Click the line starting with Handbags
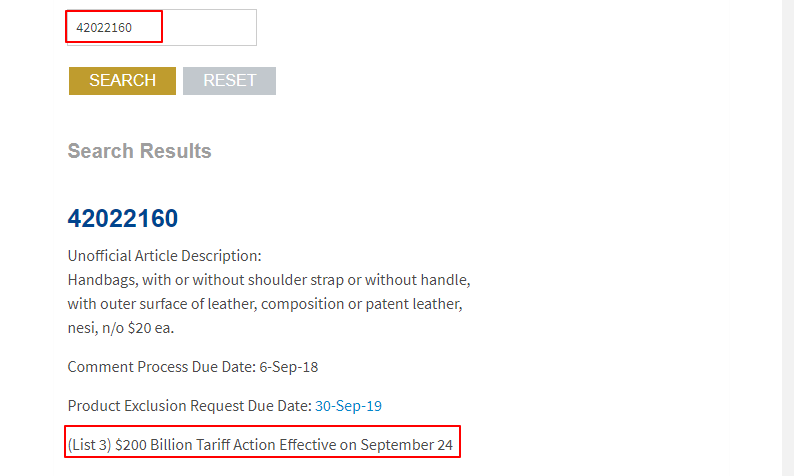This screenshot has width=794, height=476. click(x=268, y=278)
